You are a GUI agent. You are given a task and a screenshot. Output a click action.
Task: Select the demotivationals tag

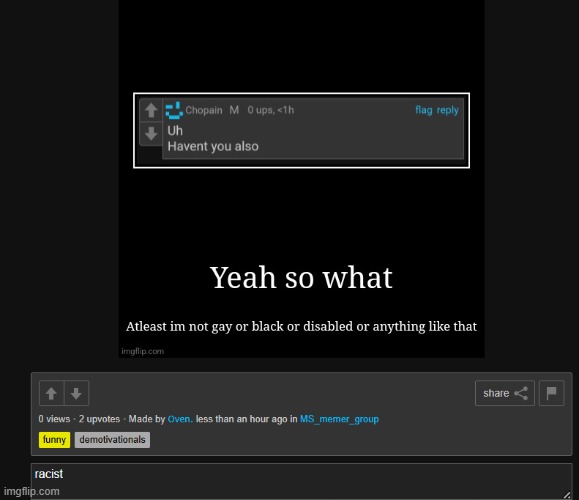coord(112,440)
